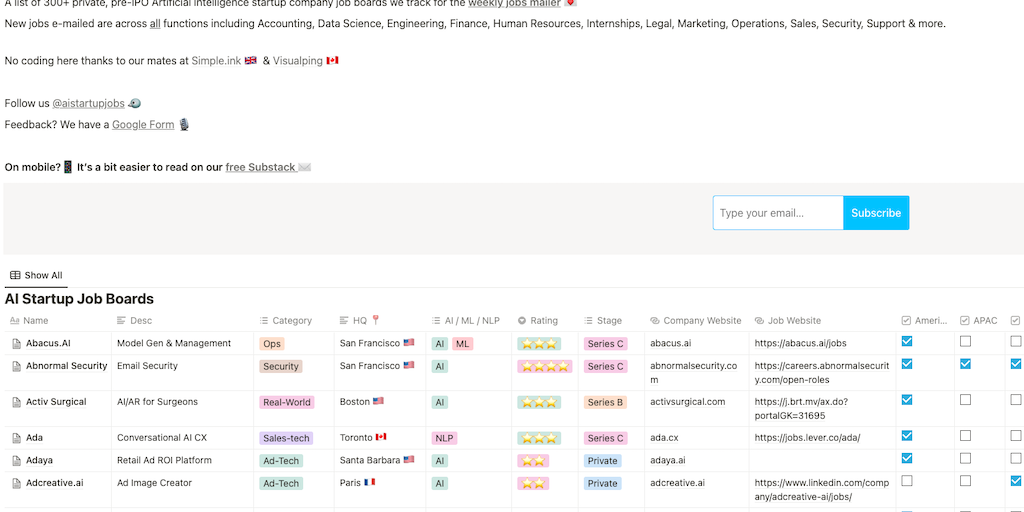1024x512 pixels.
Task: Open the @aistartupjobs link
Action: 88,103
